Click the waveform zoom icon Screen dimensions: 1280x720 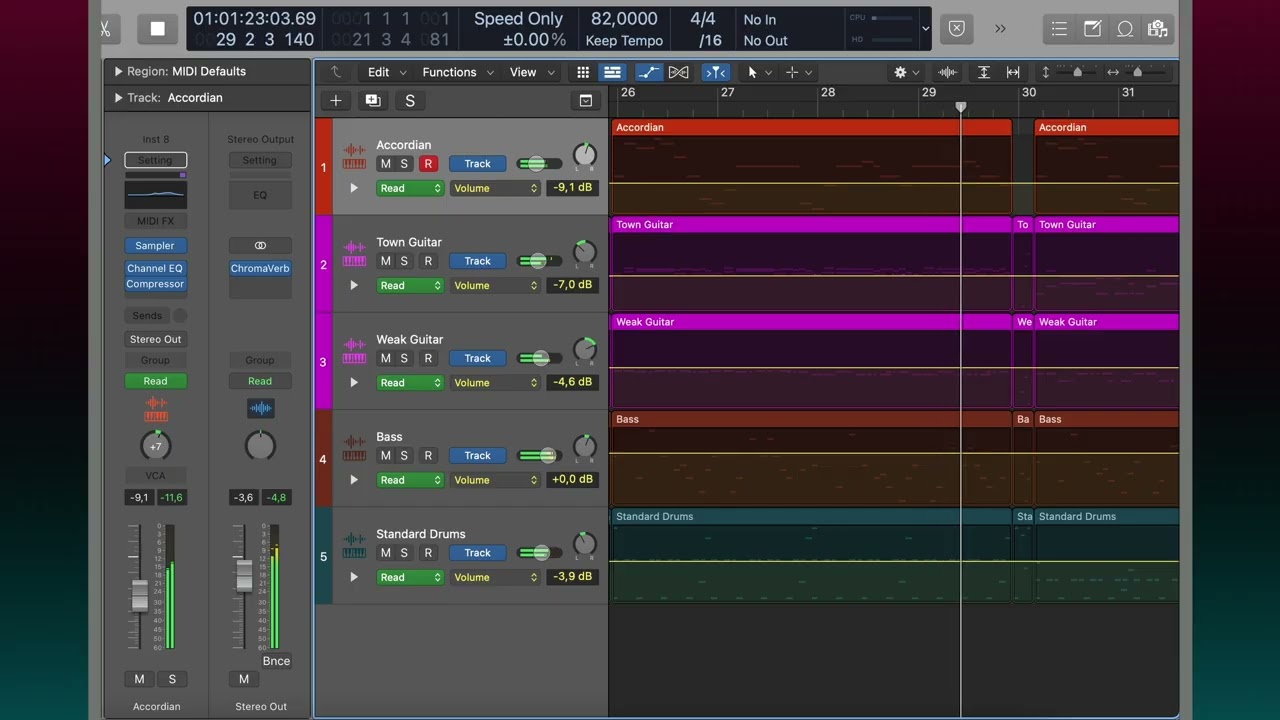[x=947, y=72]
